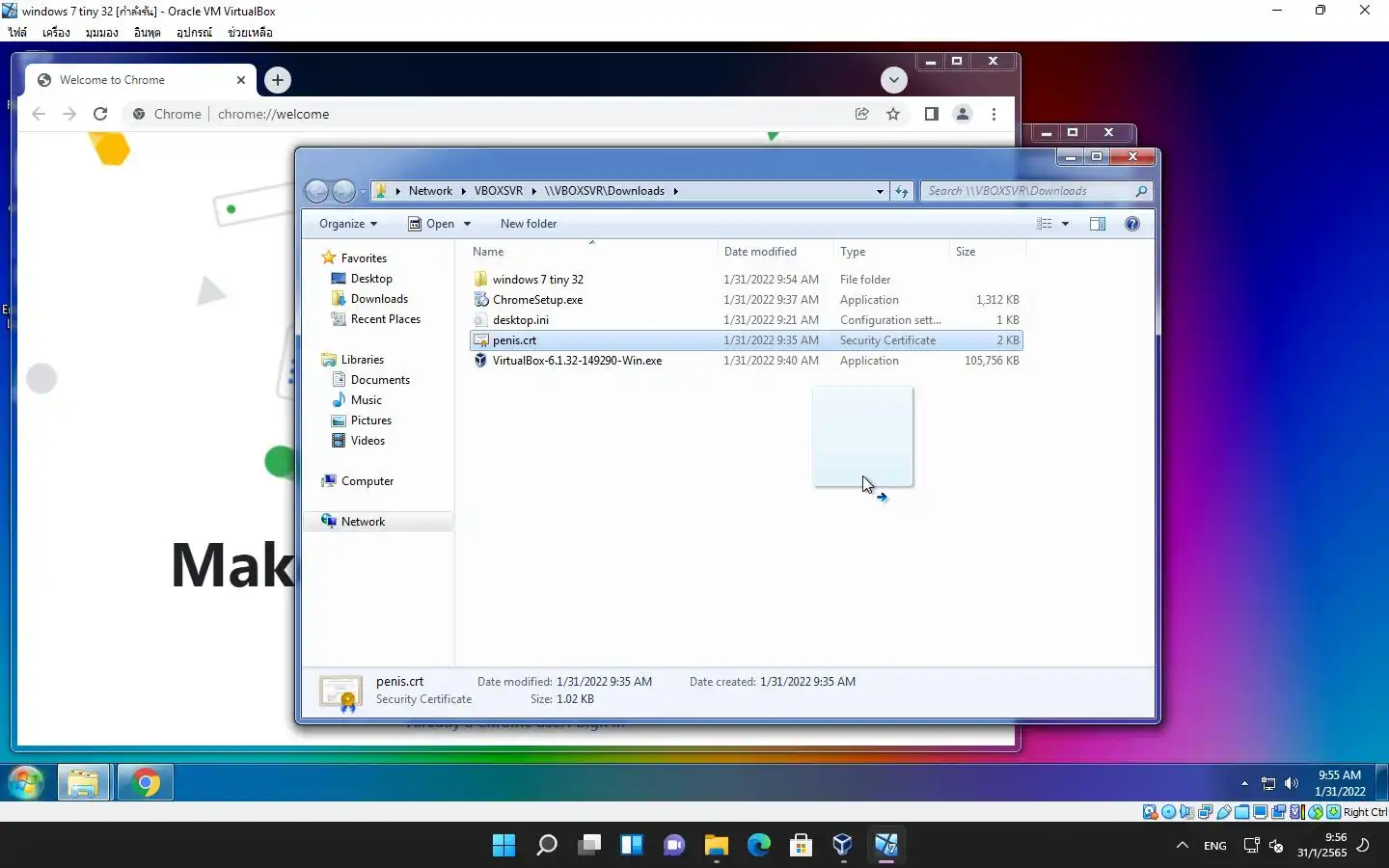Open Chrome side panel icon

click(x=931, y=114)
